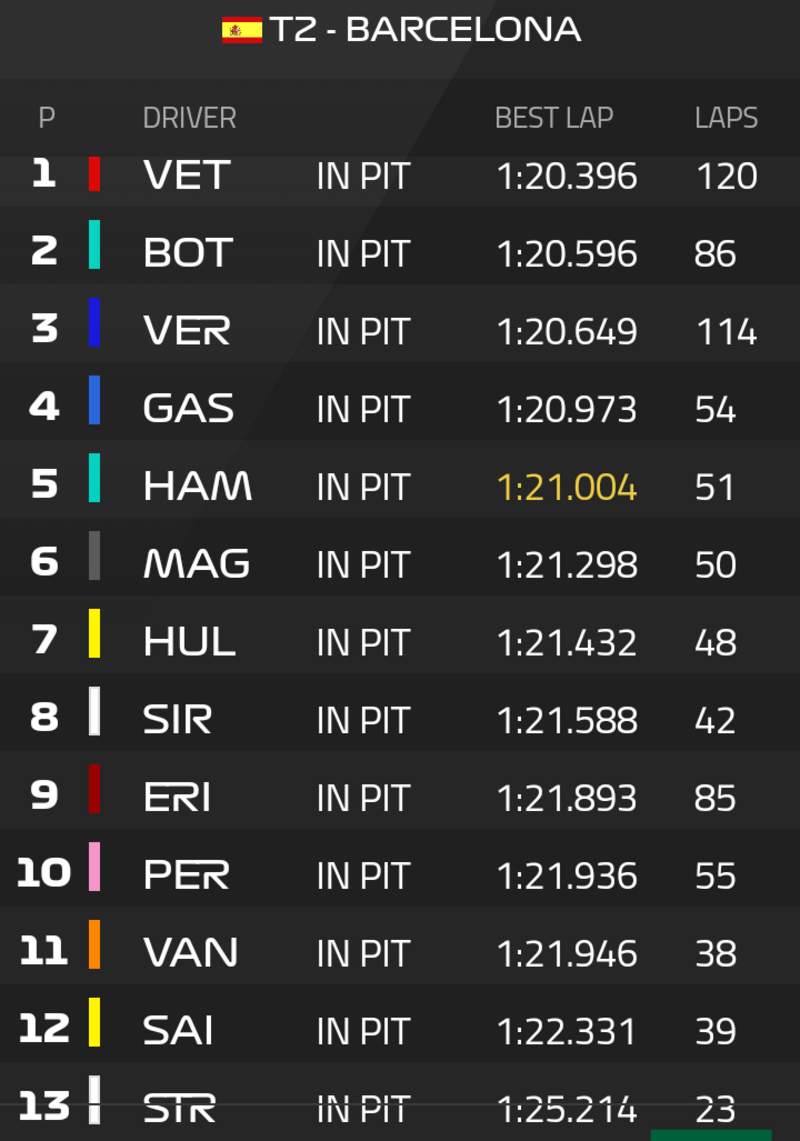This screenshot has width=800, height=1141.
Task: Click VET's best lap time 1:20.396
Action: (x=566, y=176)
